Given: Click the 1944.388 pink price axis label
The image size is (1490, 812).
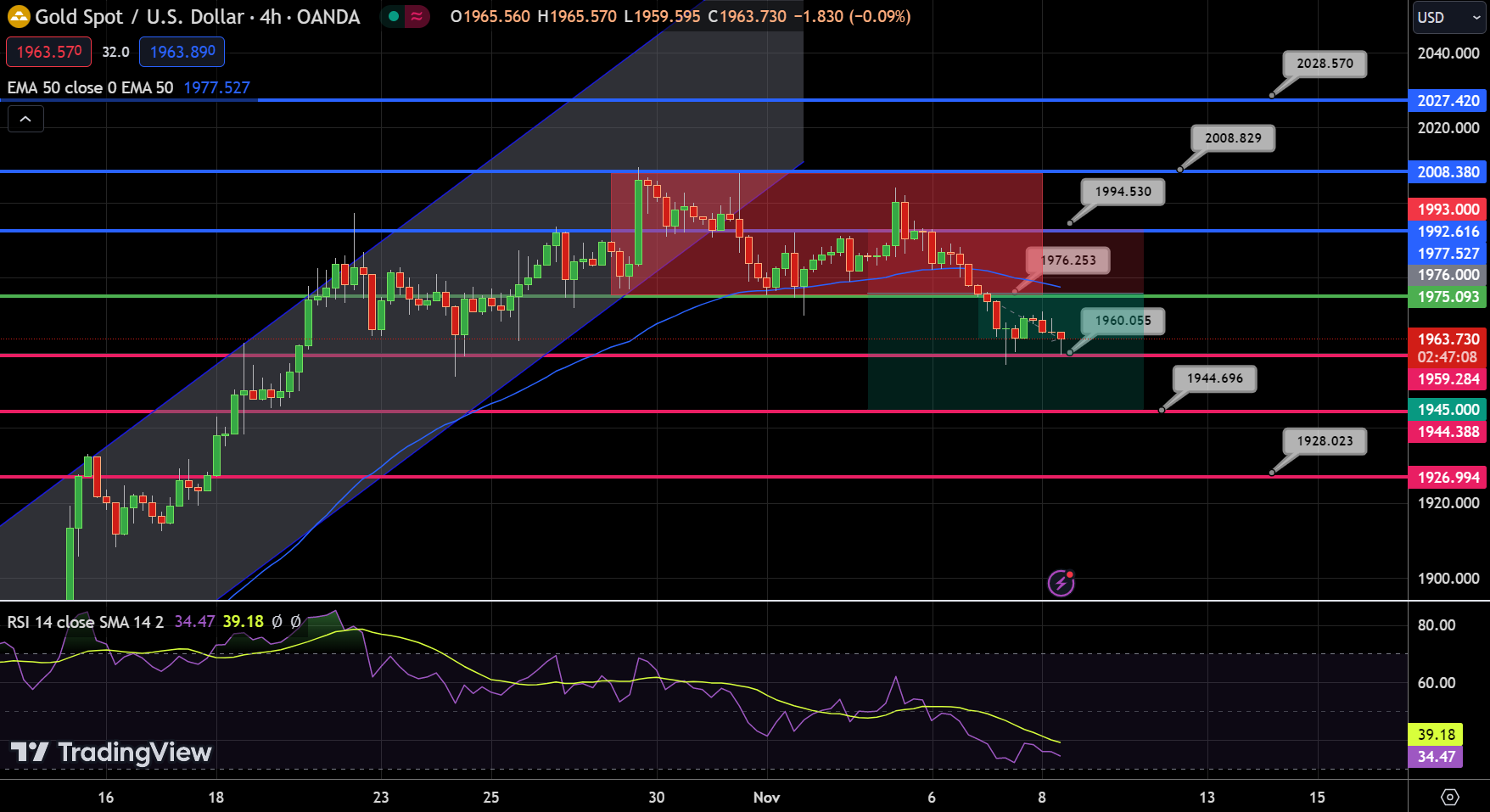Looking at the screenshot, I should pyautogui.click(x=1448, y=431).
